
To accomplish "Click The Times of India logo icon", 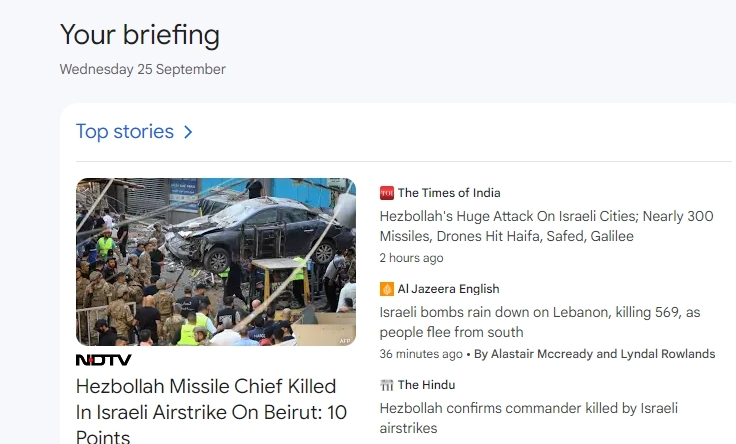I will 387,193.
